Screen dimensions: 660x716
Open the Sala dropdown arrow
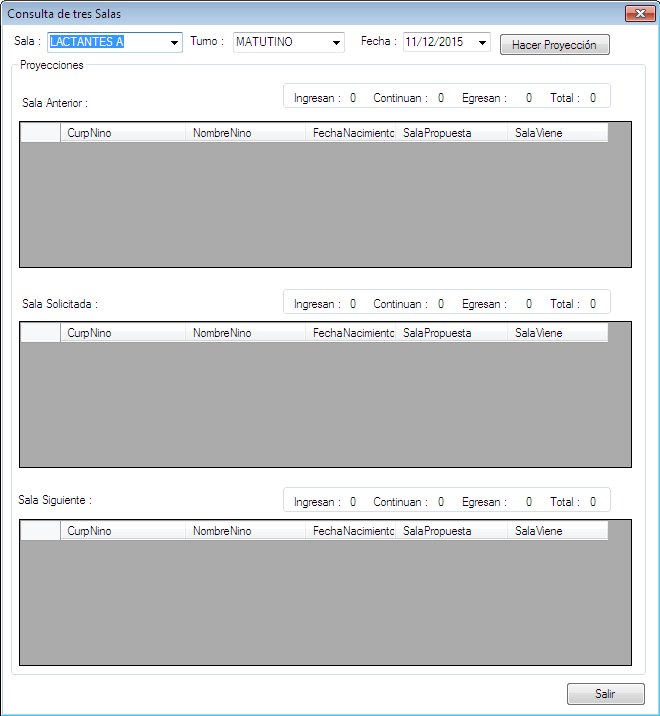click(x=174, y=42)
